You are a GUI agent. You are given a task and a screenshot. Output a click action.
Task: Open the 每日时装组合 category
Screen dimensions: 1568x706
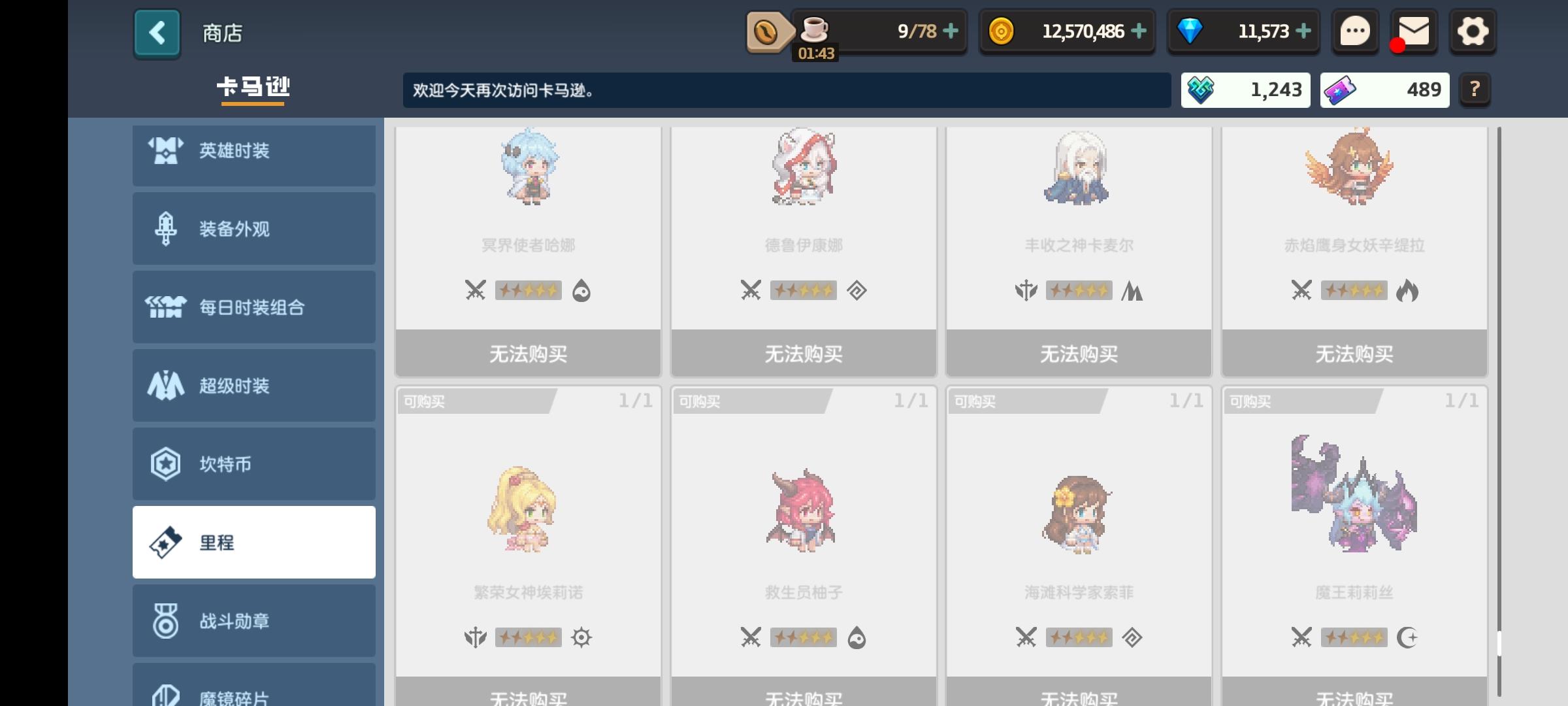pos(254,307)
